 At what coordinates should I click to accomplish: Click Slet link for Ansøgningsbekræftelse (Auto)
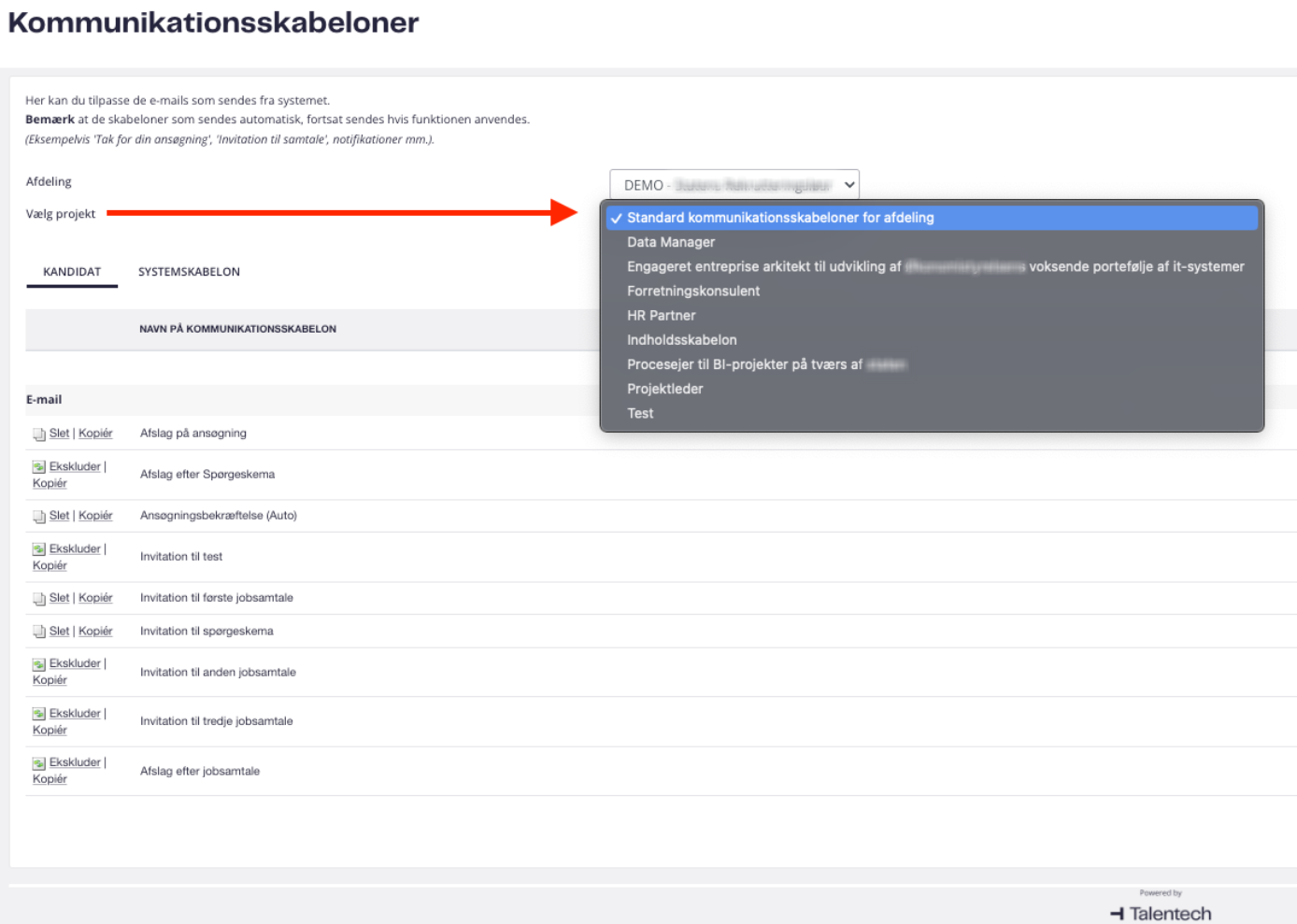[x=59, y=516]
